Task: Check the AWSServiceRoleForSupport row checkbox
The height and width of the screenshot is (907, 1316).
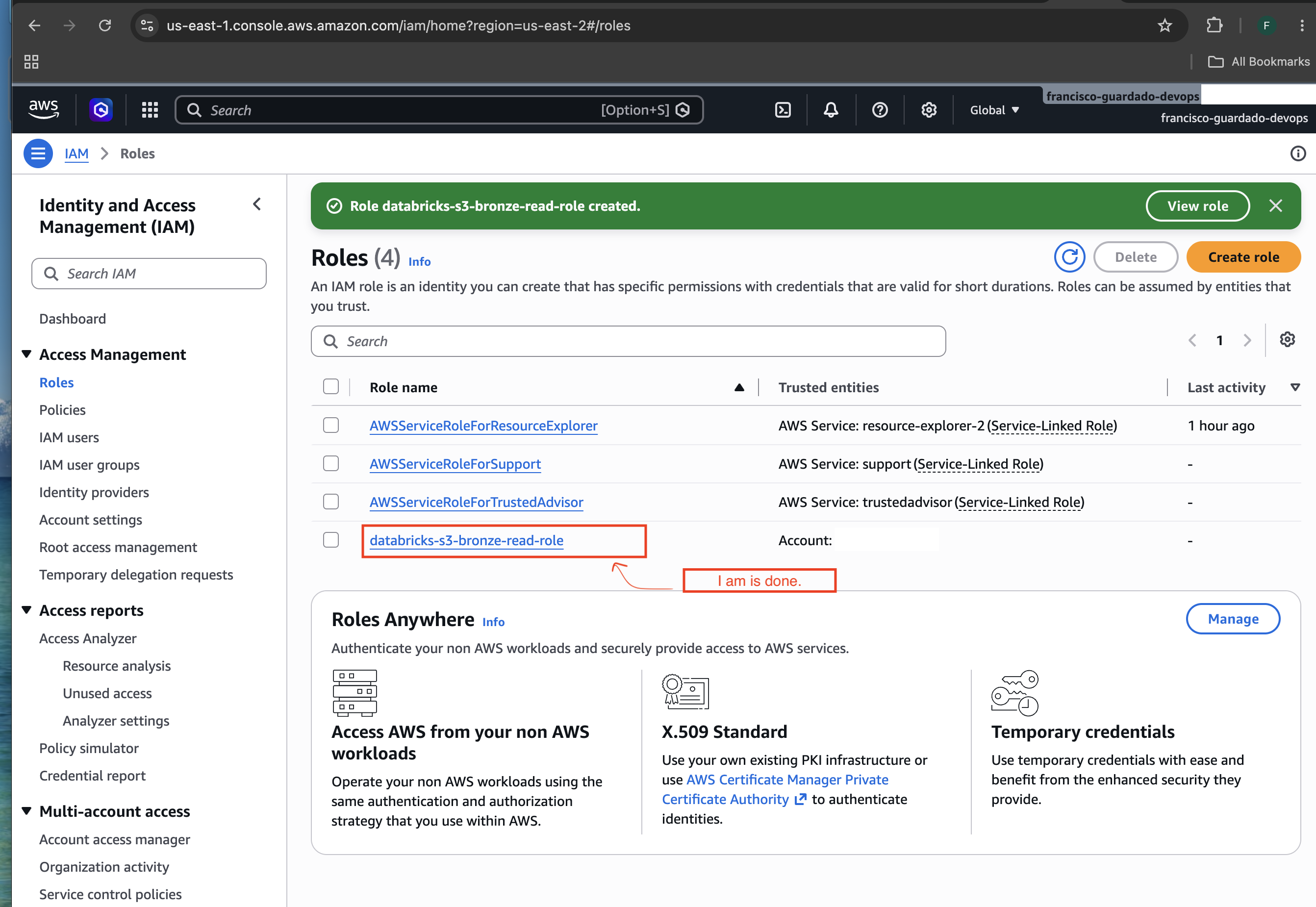Action: [x=330, y=464]
